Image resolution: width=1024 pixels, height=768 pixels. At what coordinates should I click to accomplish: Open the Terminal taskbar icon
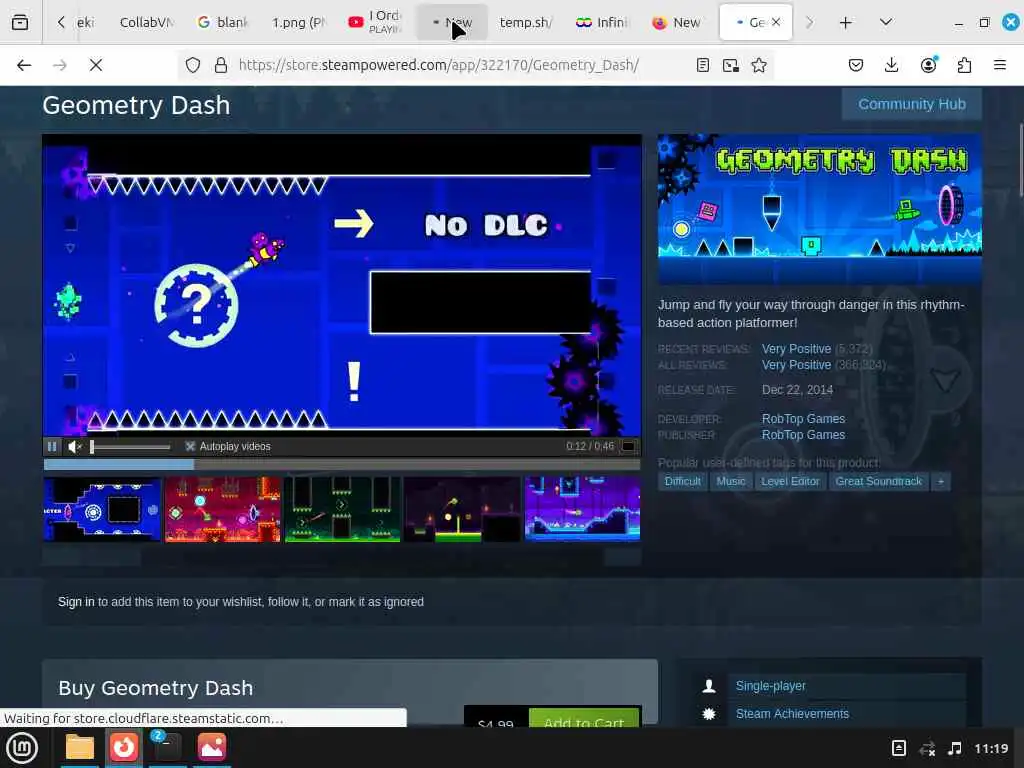click(x=167, y=748)
